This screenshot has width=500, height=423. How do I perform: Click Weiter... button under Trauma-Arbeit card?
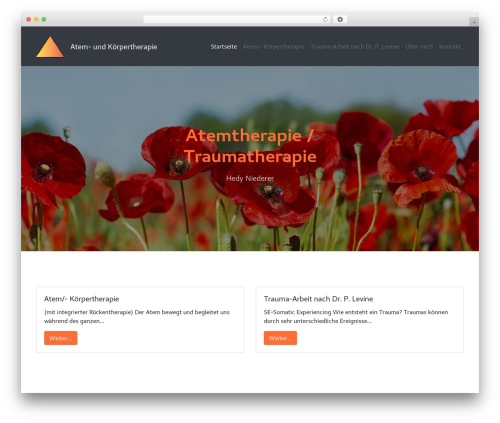[x=280, y=338]
